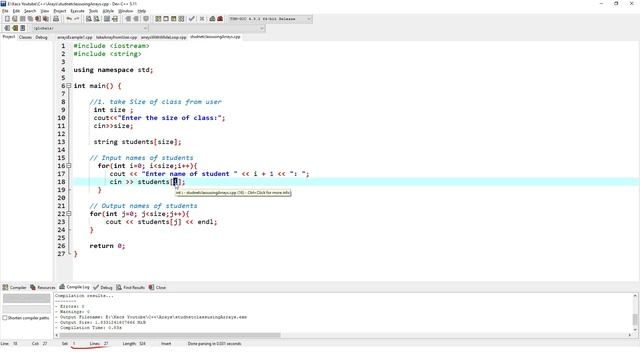Viewport: 640px width, 360px height.
Task: Open the Compiler bottom panel tab
Action: (14, 287)
